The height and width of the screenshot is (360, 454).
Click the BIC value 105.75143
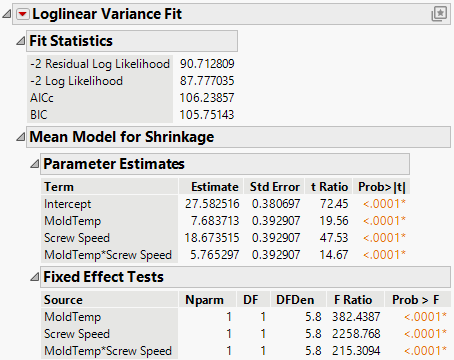[x=207, y=115]
